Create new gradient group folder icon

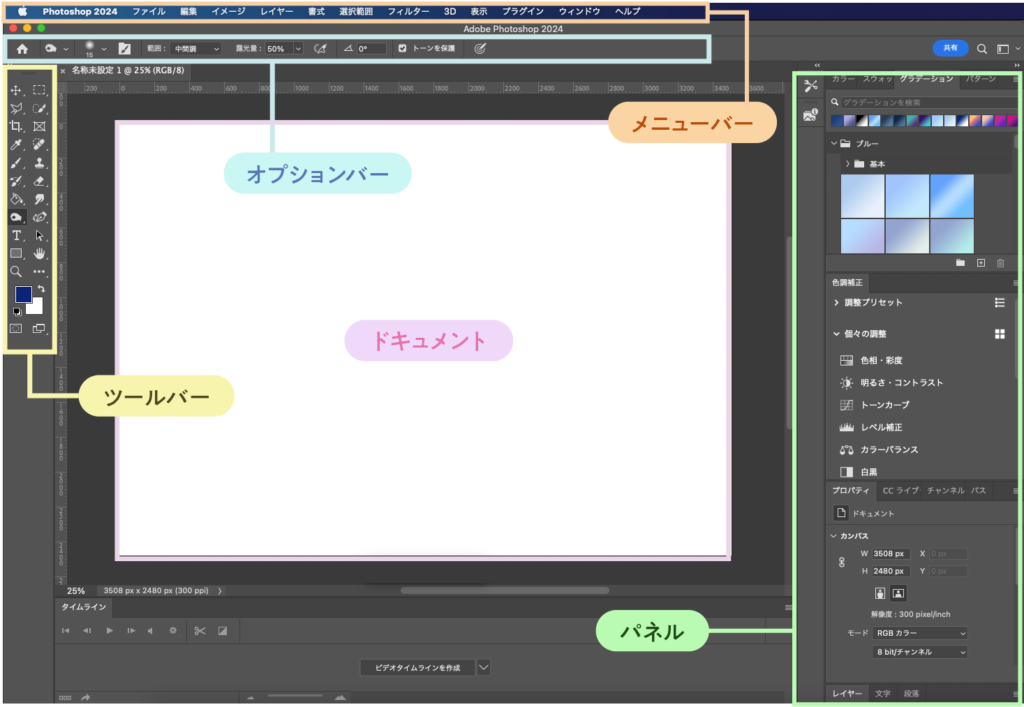pyautogui.click(x=960, y=262)
